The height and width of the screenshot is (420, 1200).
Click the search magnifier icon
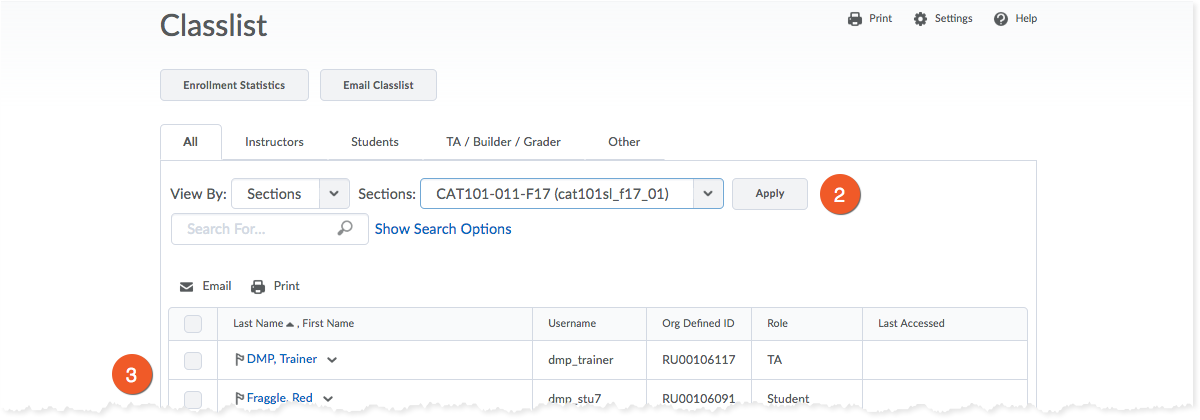[345, 229]
